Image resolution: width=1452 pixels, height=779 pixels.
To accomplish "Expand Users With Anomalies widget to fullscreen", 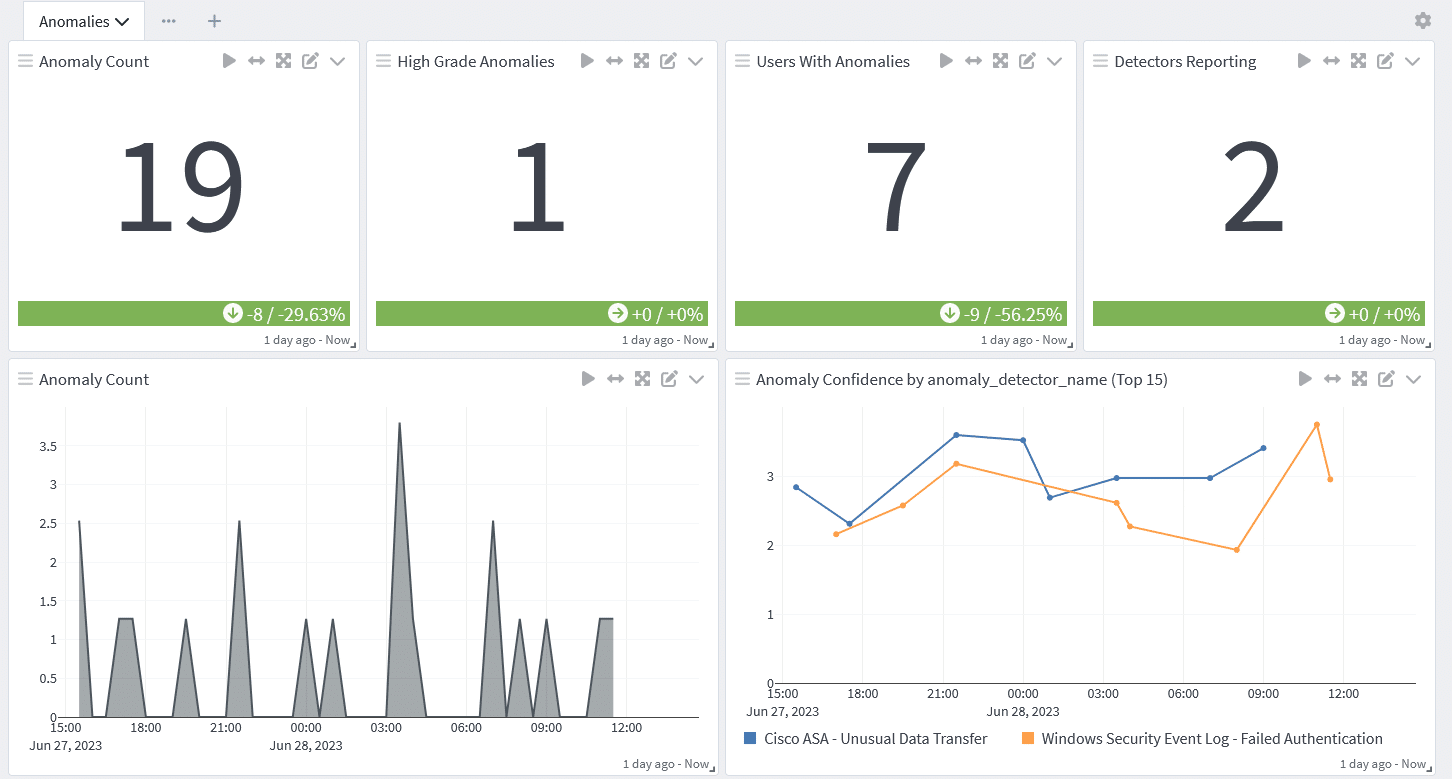I will (x=1000, y=61).
